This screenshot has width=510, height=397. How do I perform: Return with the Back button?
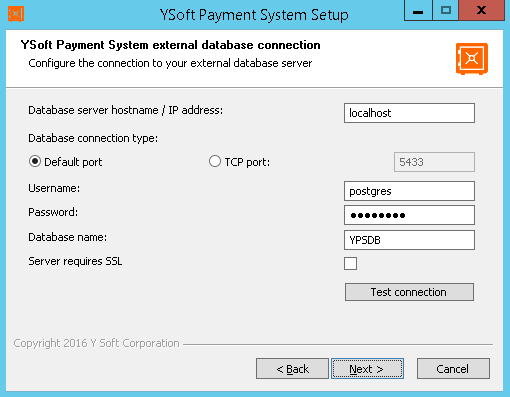tap(292, 369)
